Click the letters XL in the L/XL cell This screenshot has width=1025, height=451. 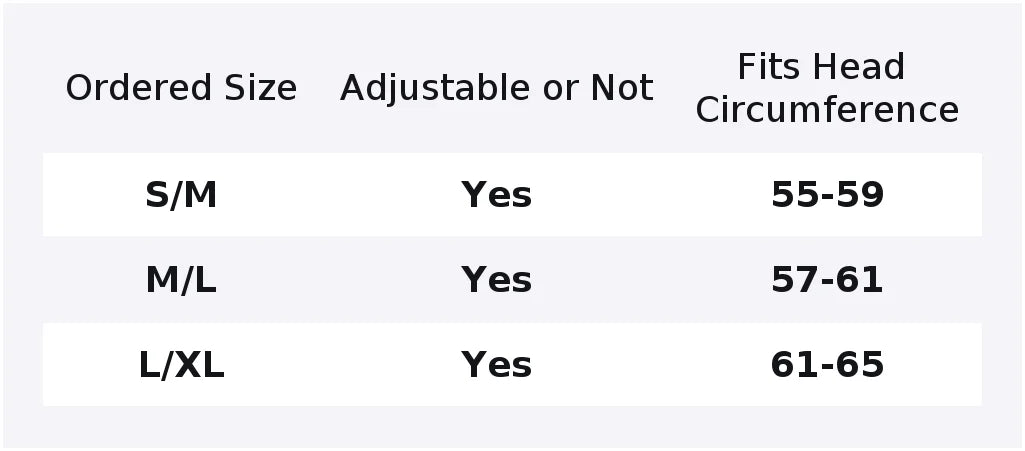(x=199, y=365)
